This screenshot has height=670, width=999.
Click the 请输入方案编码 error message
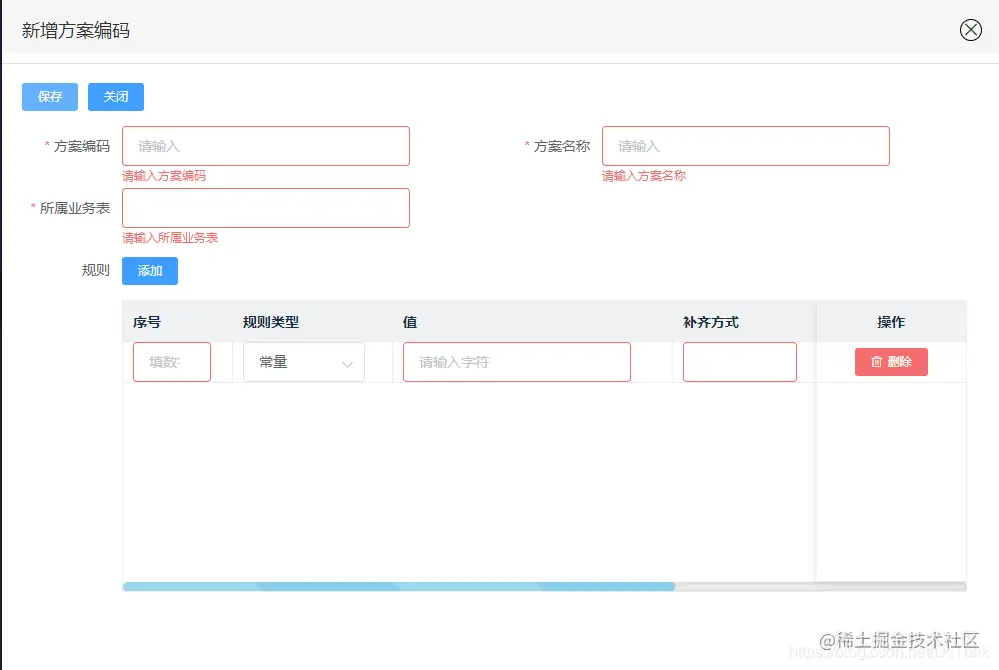pyautogui.click(x=164, y=176)
